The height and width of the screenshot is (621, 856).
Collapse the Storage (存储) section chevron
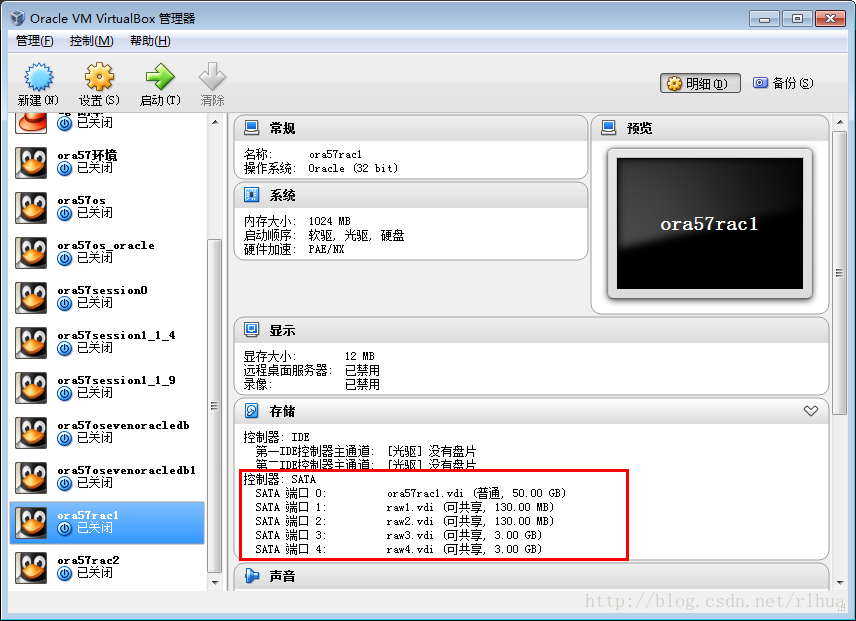[811, 411]
